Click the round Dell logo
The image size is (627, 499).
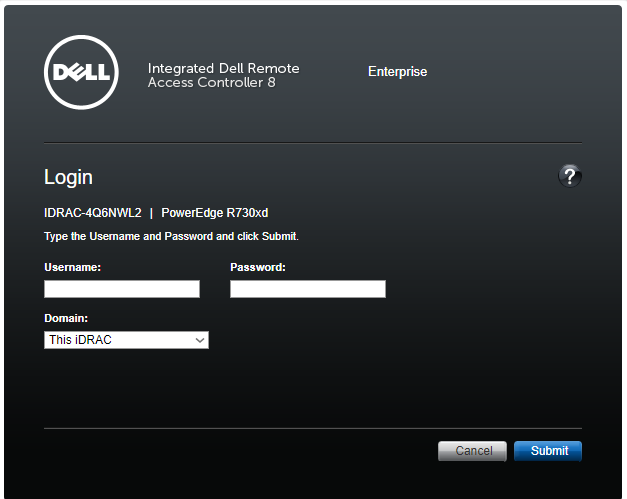coord(81,72)
